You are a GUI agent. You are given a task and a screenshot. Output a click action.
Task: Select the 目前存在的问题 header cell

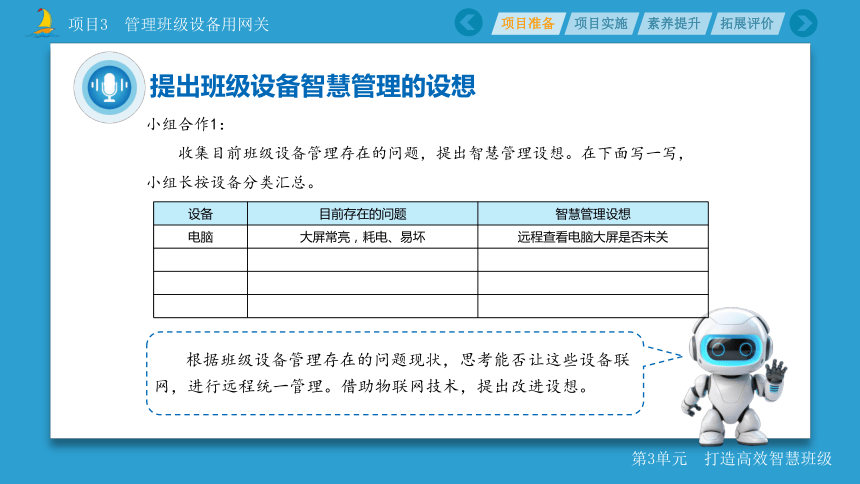point(363,213)
